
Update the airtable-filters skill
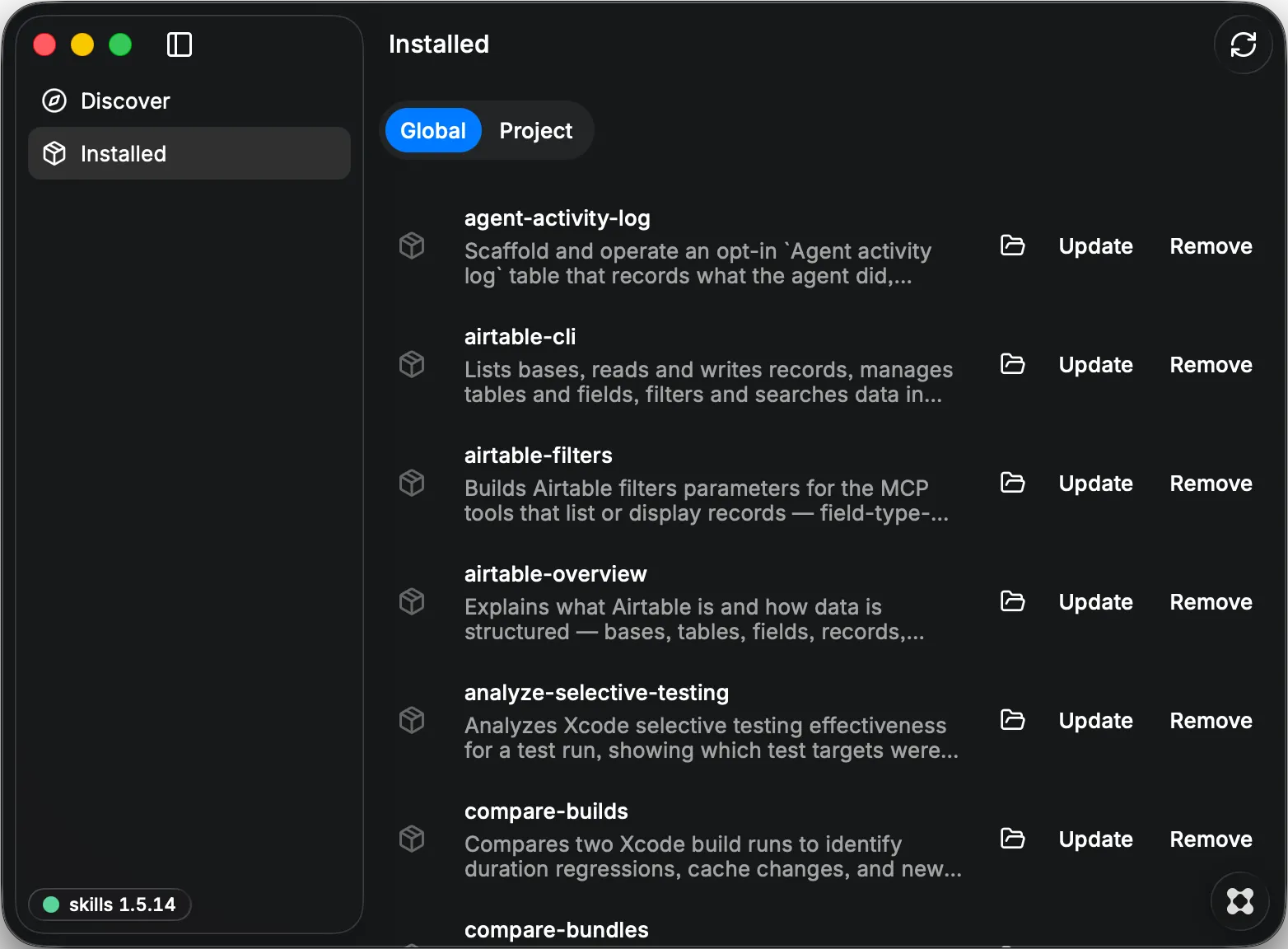[1095, 484]
